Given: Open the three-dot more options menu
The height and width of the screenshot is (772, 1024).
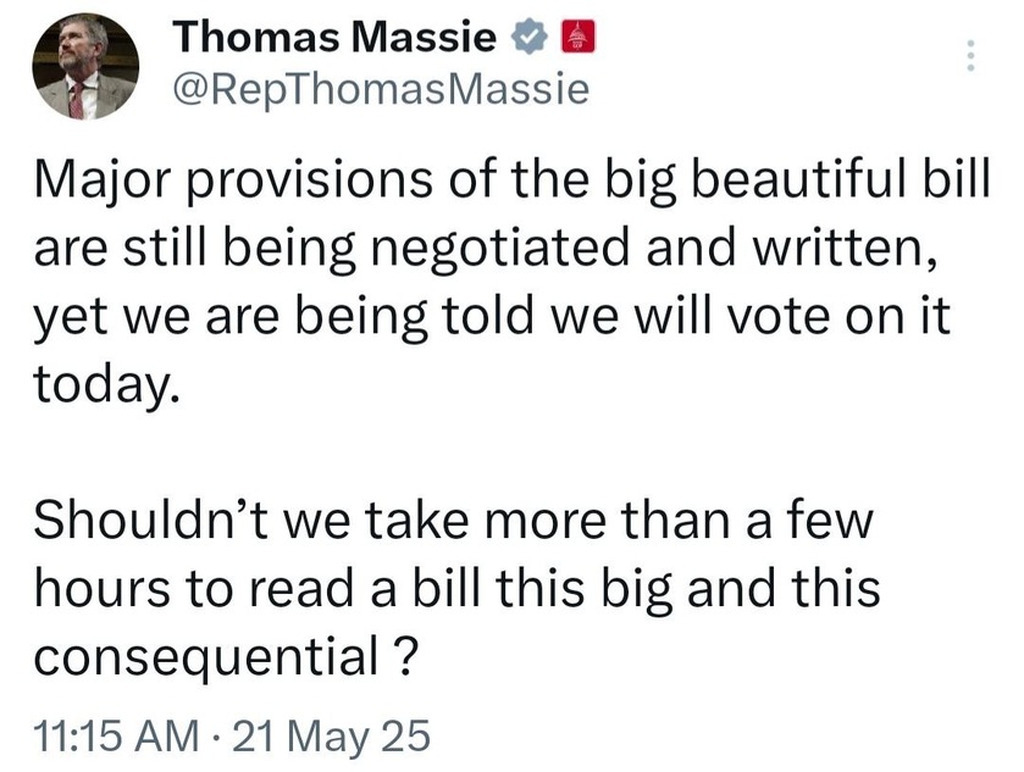Looking at the screenshot, I should point(967,55).
